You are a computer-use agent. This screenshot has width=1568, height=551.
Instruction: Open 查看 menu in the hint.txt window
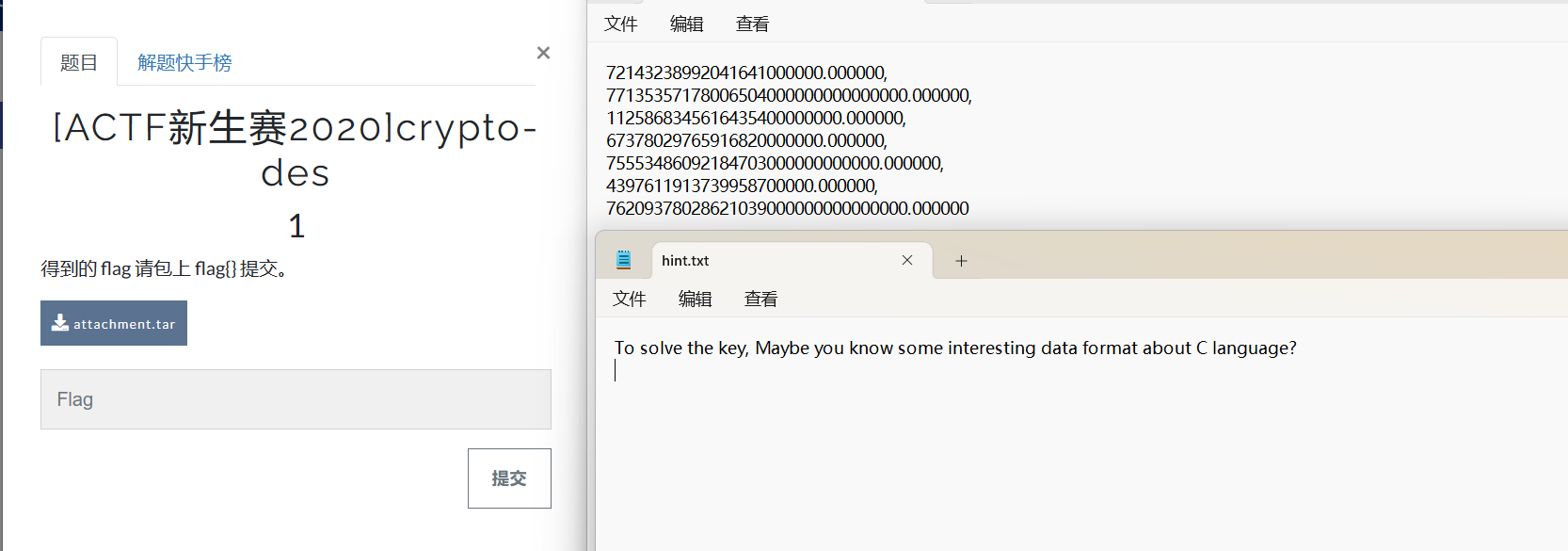point(761,299)
